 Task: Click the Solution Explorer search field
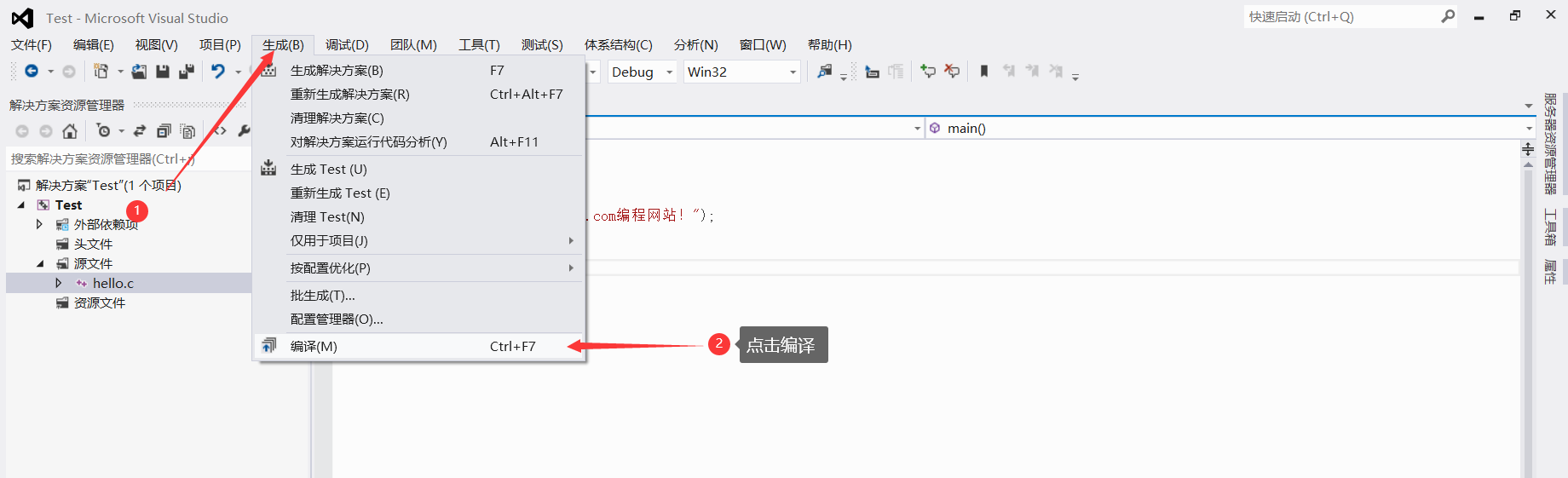[x=102, y=158]
